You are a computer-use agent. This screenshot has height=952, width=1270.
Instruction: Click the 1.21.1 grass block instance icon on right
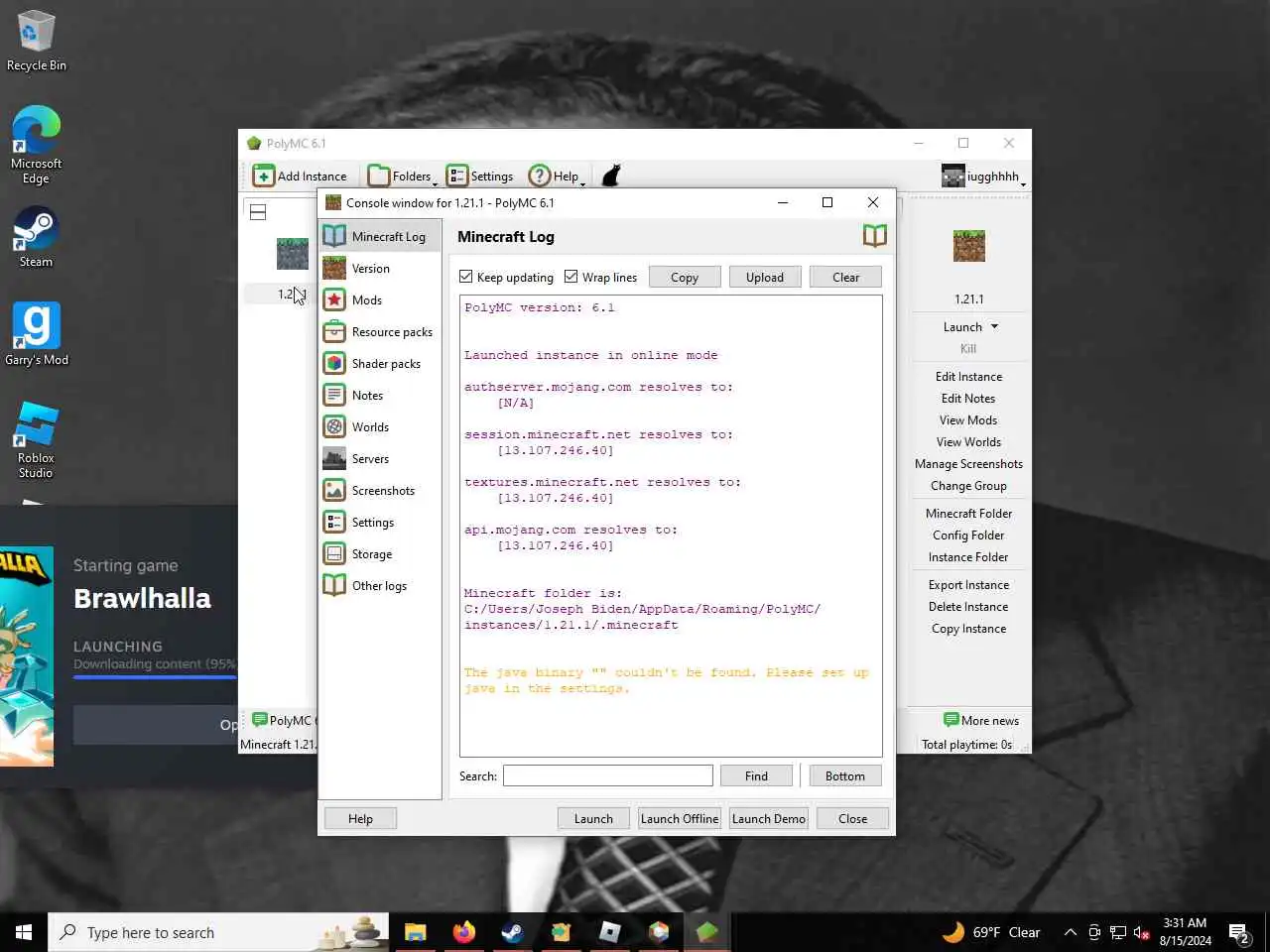[x=969, y=246]
